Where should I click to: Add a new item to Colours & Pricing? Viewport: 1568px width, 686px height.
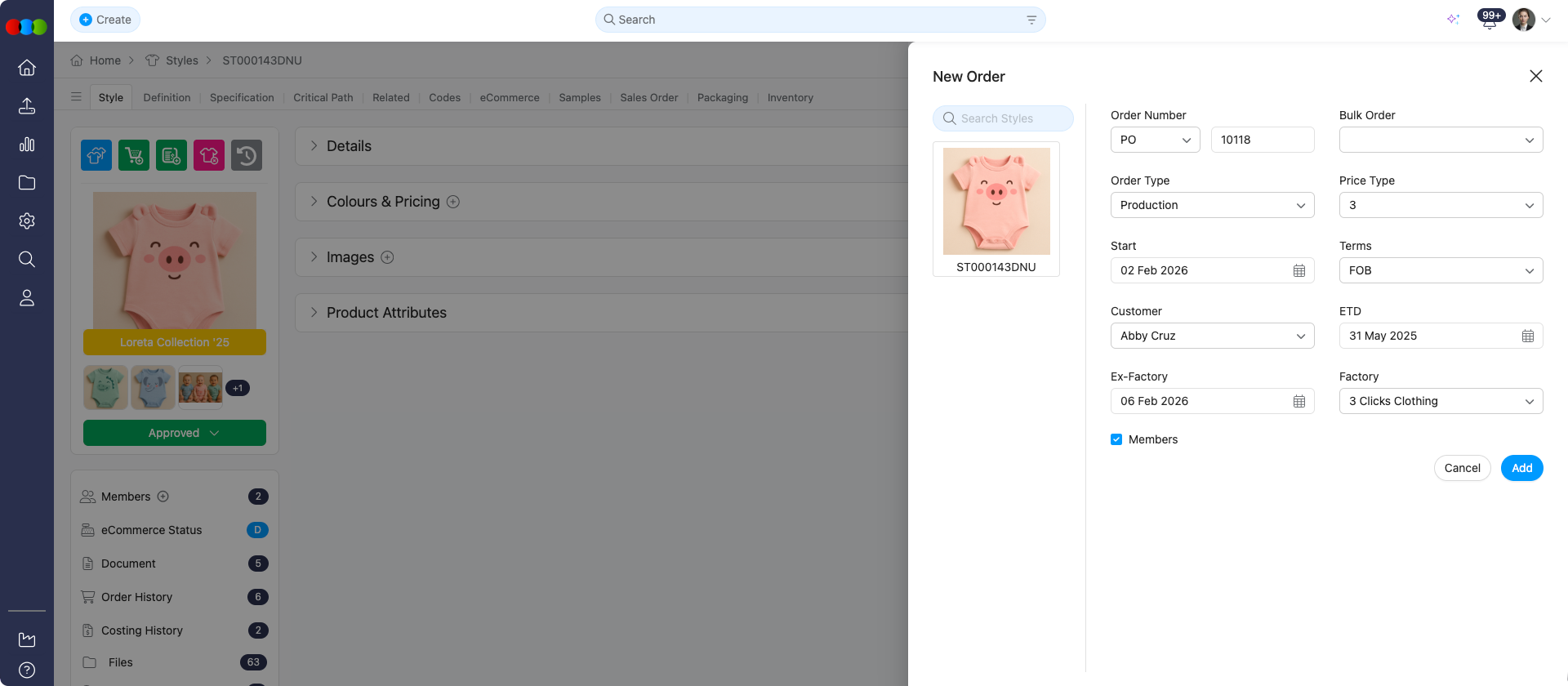pyautogui.click(x=453, y=202)
